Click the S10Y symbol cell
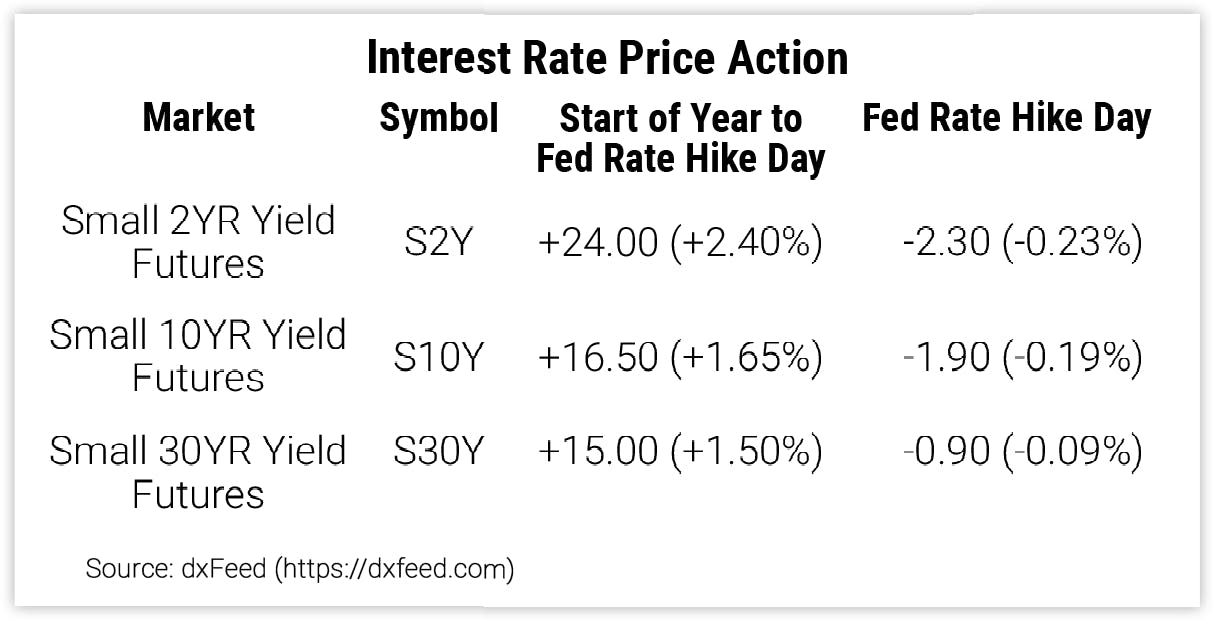The width and height of the screenshot is (1216, 622). click(438, 357)
